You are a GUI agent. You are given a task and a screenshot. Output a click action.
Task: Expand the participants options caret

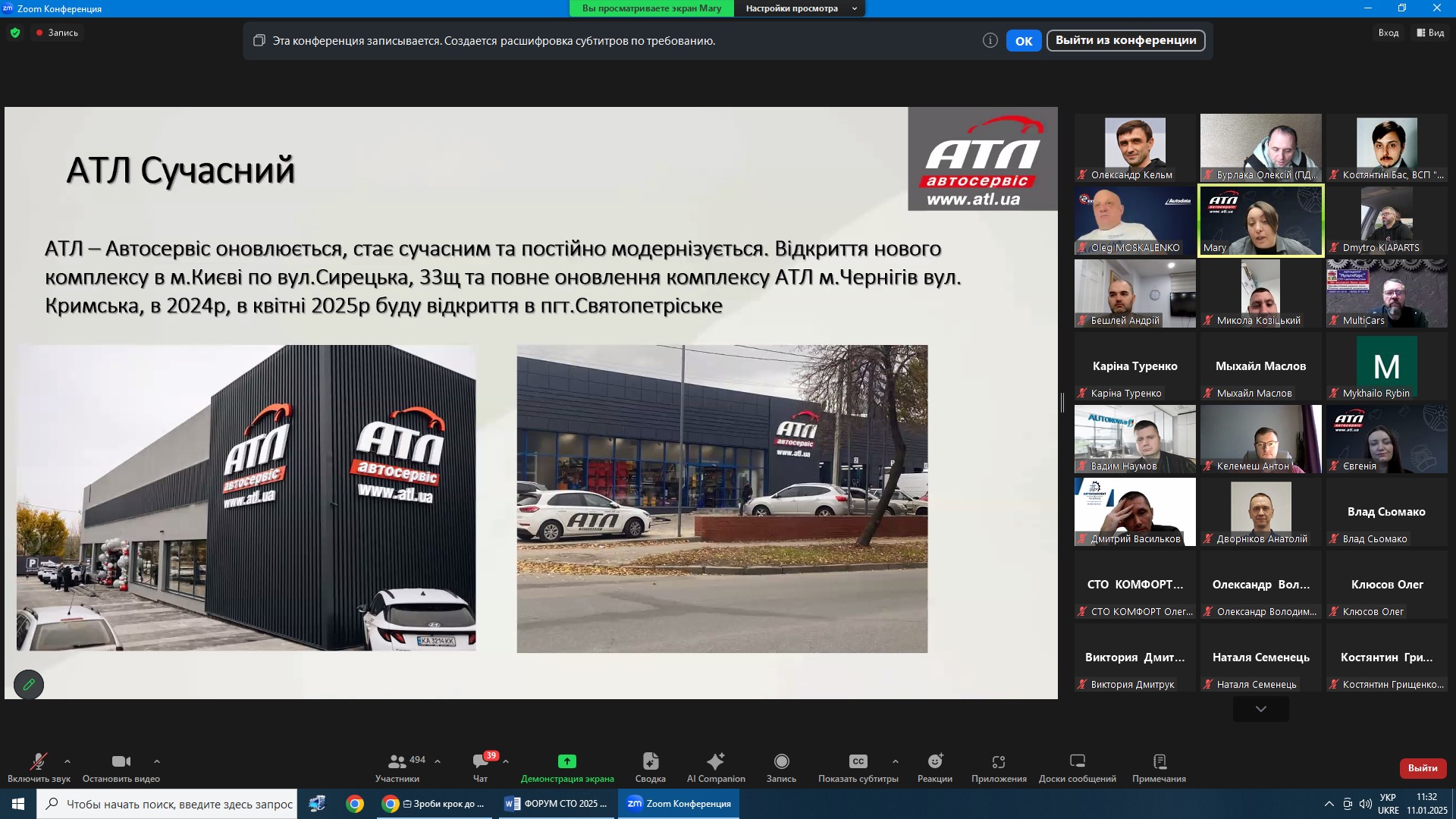(x=438, y=761)
